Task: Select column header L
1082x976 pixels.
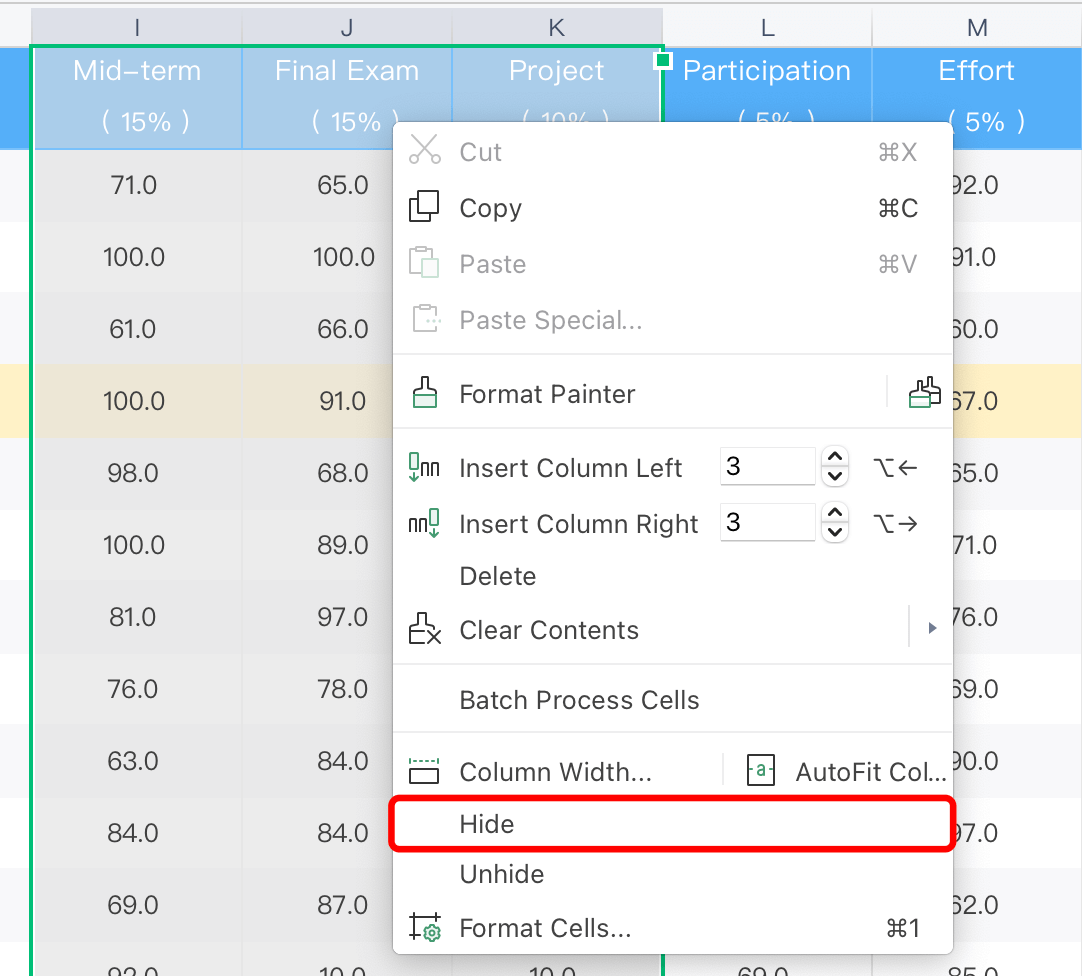Action: point(766,26)
